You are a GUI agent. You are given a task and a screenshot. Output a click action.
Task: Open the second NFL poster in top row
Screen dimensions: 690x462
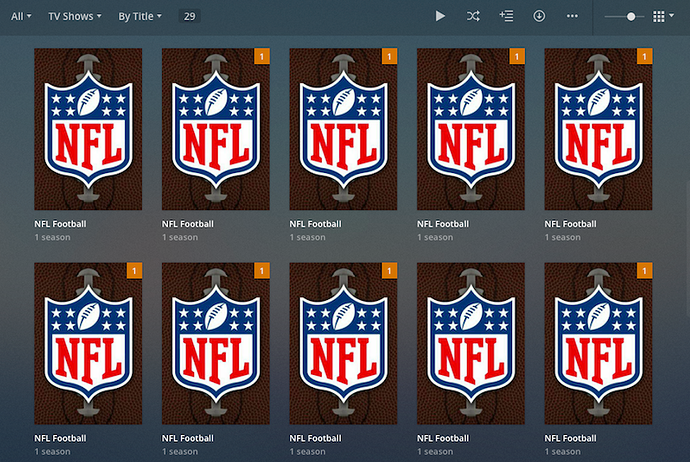tap(216, 129)
